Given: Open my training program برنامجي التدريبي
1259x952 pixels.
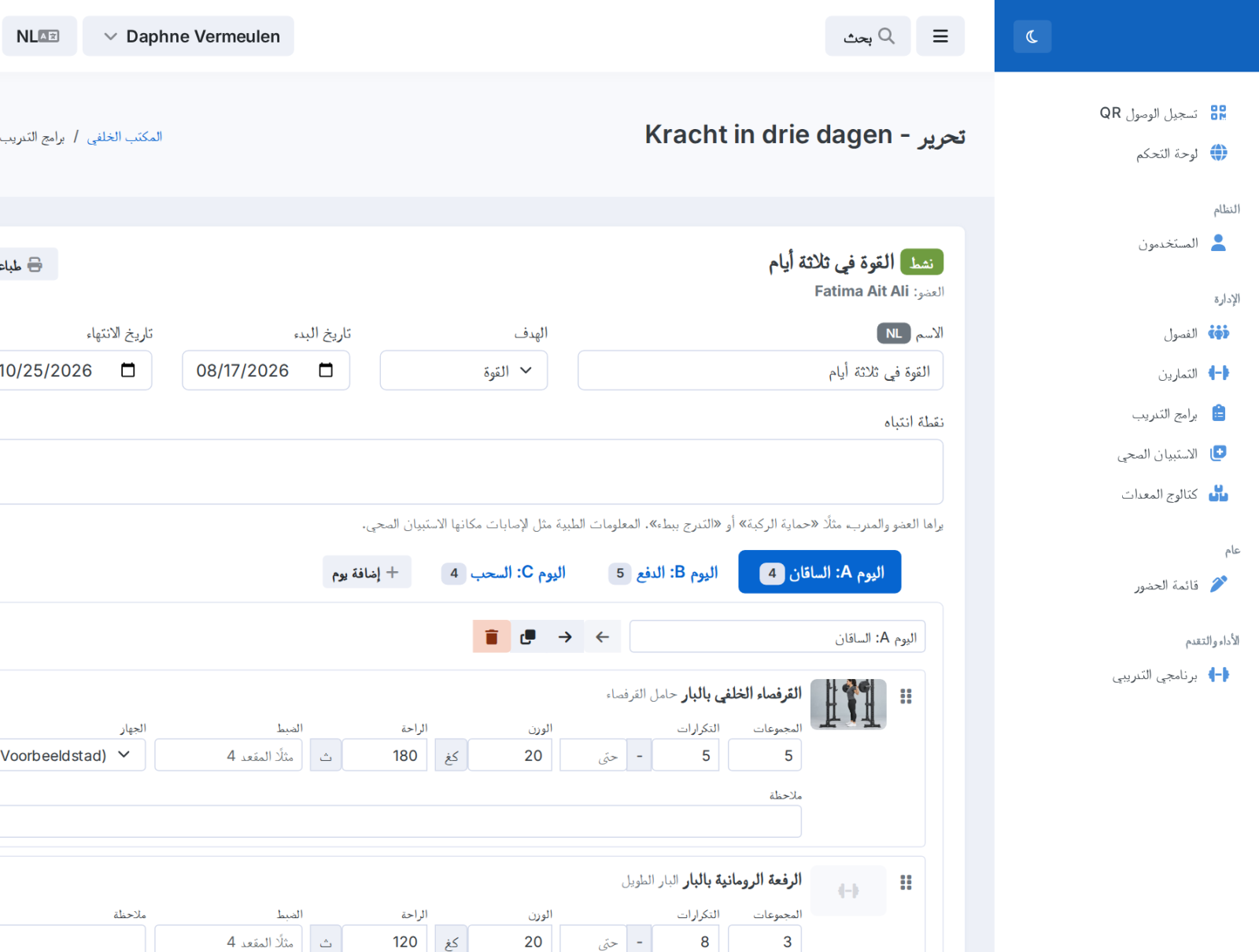Looking at the screenshot, I should (1170, 675).
